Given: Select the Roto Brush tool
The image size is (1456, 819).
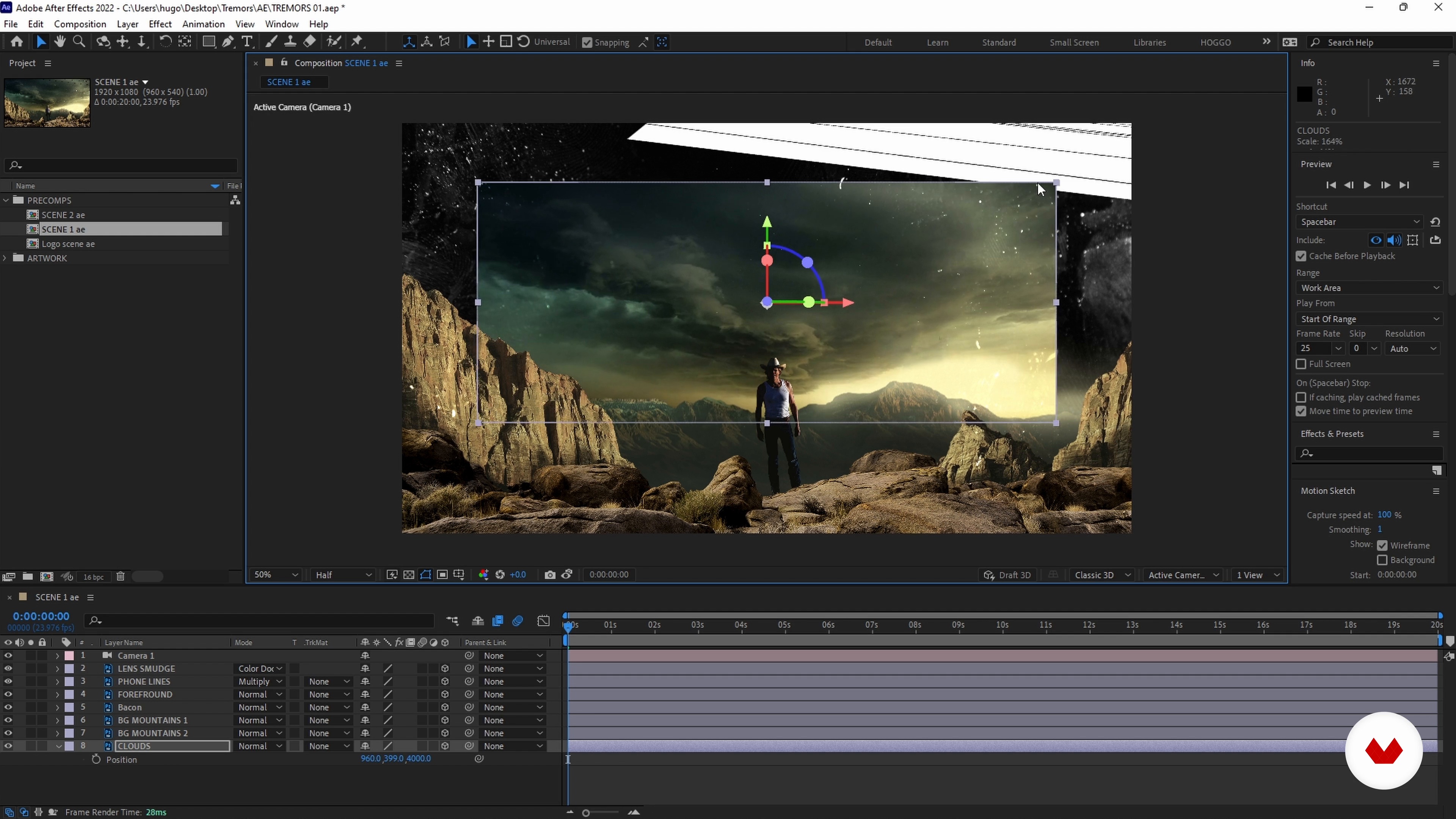Looking at the screenshot, I should pos(334,41).
